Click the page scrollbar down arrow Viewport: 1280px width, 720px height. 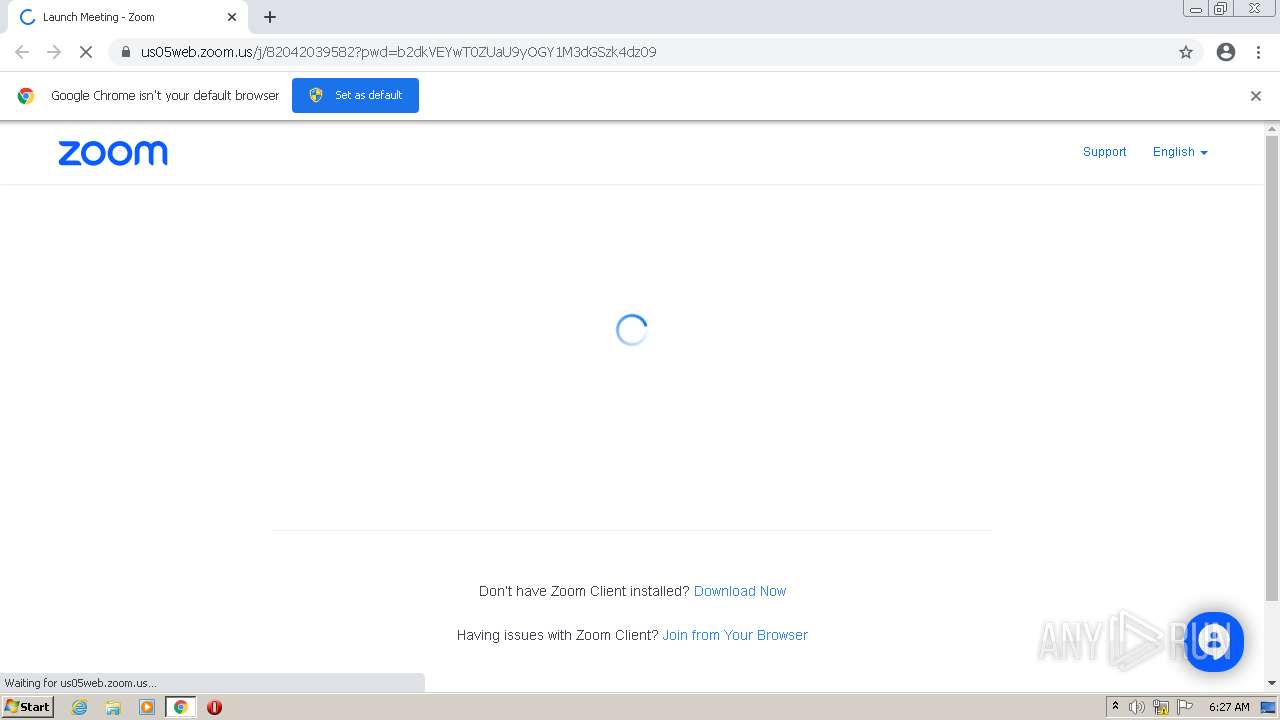point(1272,683)
